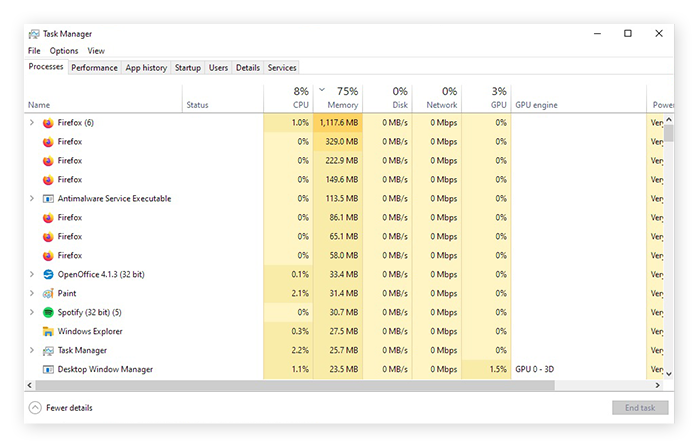Expand the Antimalware Service Executable row
Image resolution: width=700 pixels, height=448 pixels.
point(32,198)
